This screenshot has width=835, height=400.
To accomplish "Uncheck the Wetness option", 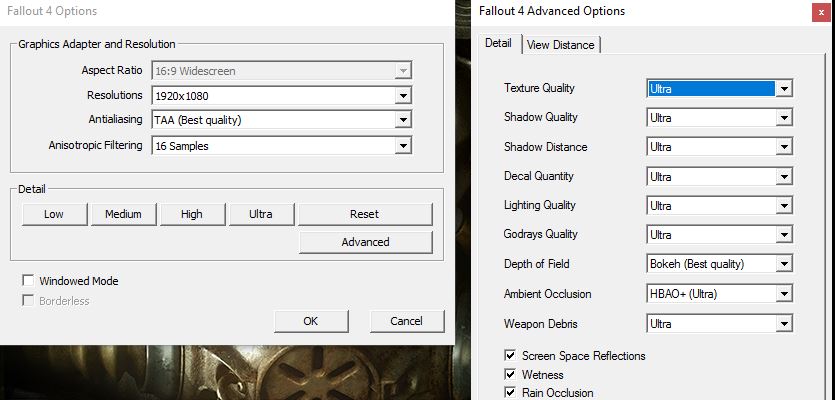I will point(511,375).
